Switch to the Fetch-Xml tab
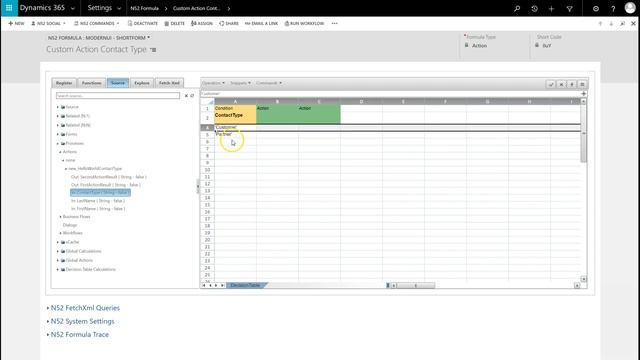 pyautogui.click(x=169, y=83)
